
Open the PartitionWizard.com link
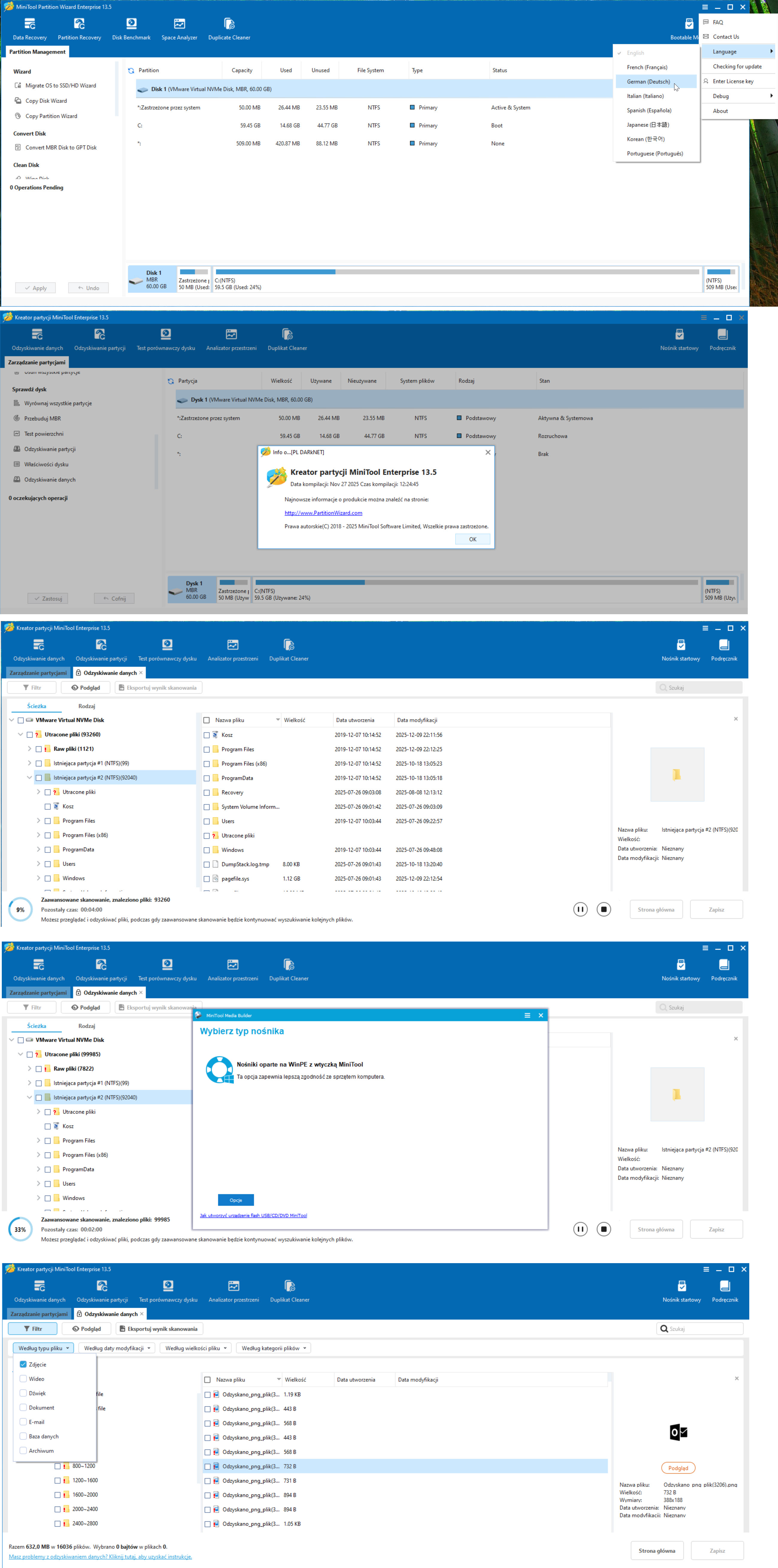[323, 512]
